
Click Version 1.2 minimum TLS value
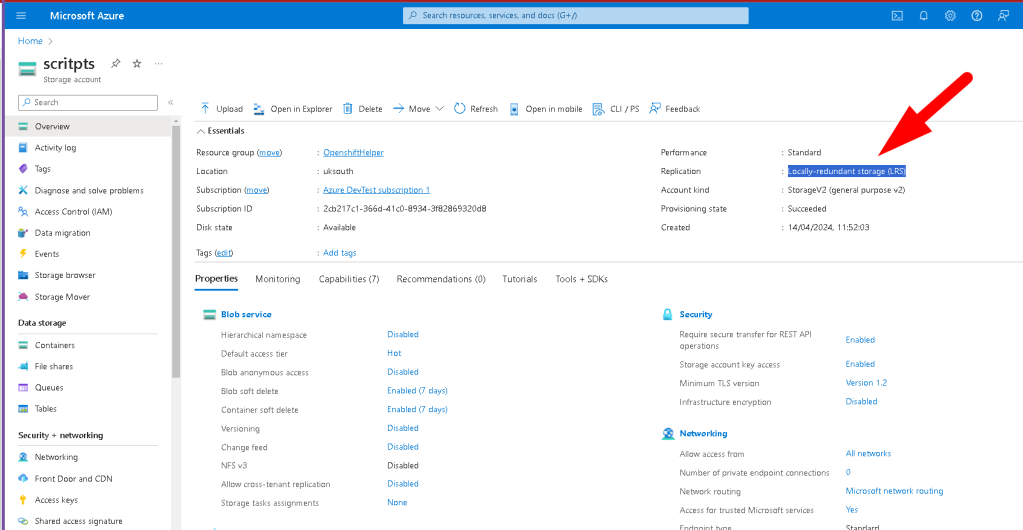pyautogui.click(x=866, y=382)
